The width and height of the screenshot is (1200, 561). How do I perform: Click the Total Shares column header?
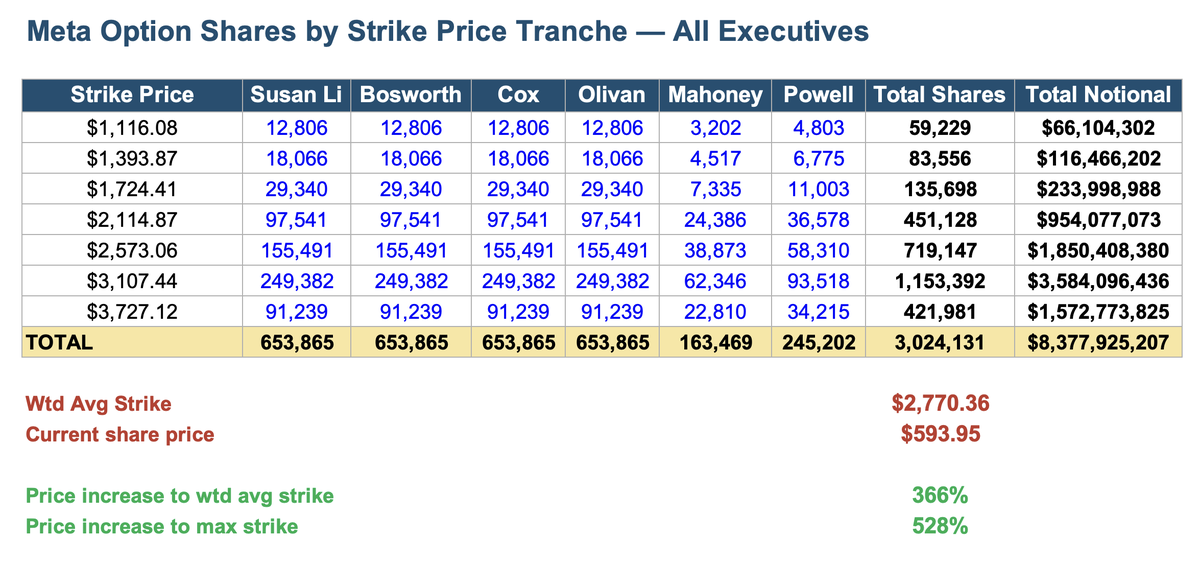939,95
